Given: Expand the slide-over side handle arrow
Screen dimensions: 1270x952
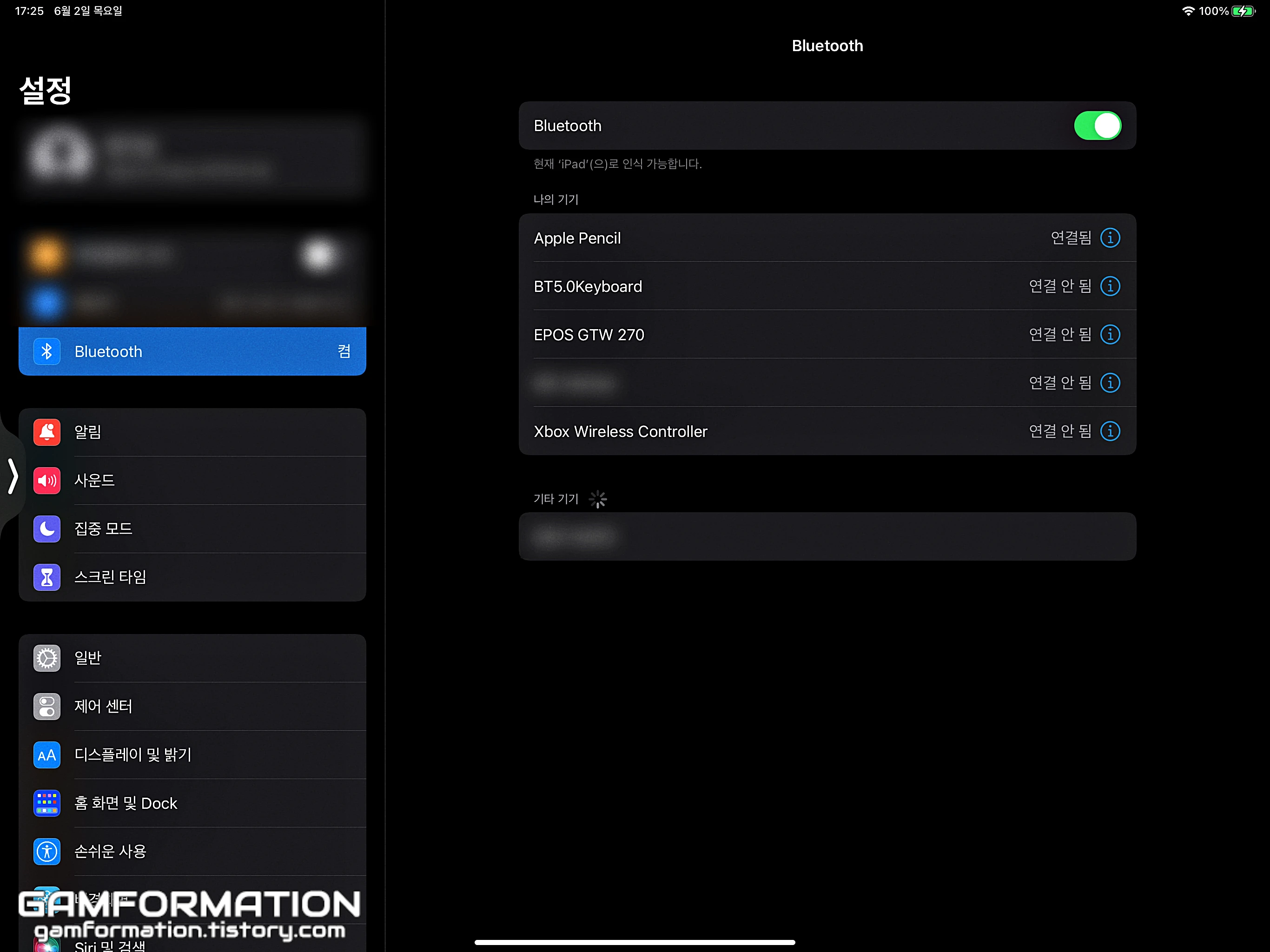Looking at the screenshot, I should [x=13, y=476].
